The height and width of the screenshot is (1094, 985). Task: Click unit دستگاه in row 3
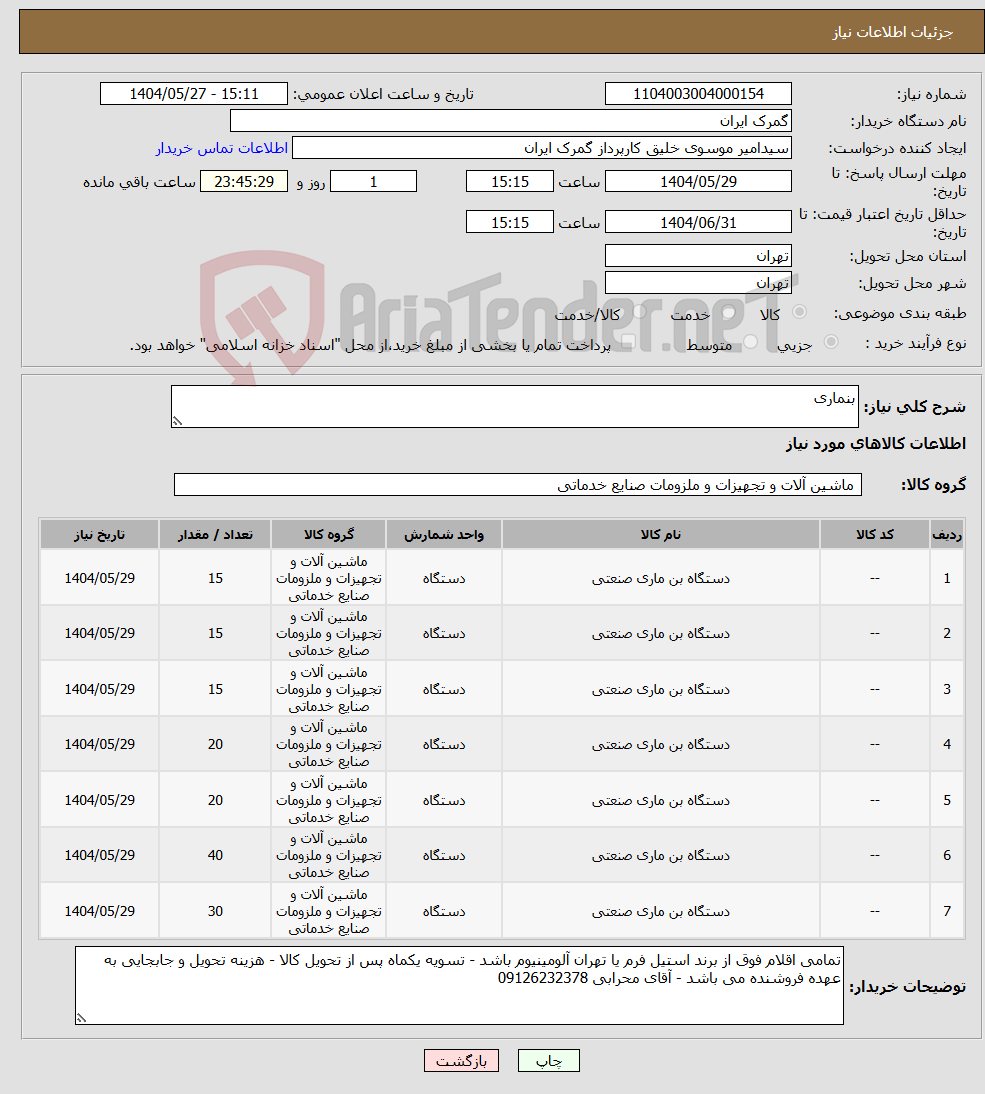click(x=444, y=689)
